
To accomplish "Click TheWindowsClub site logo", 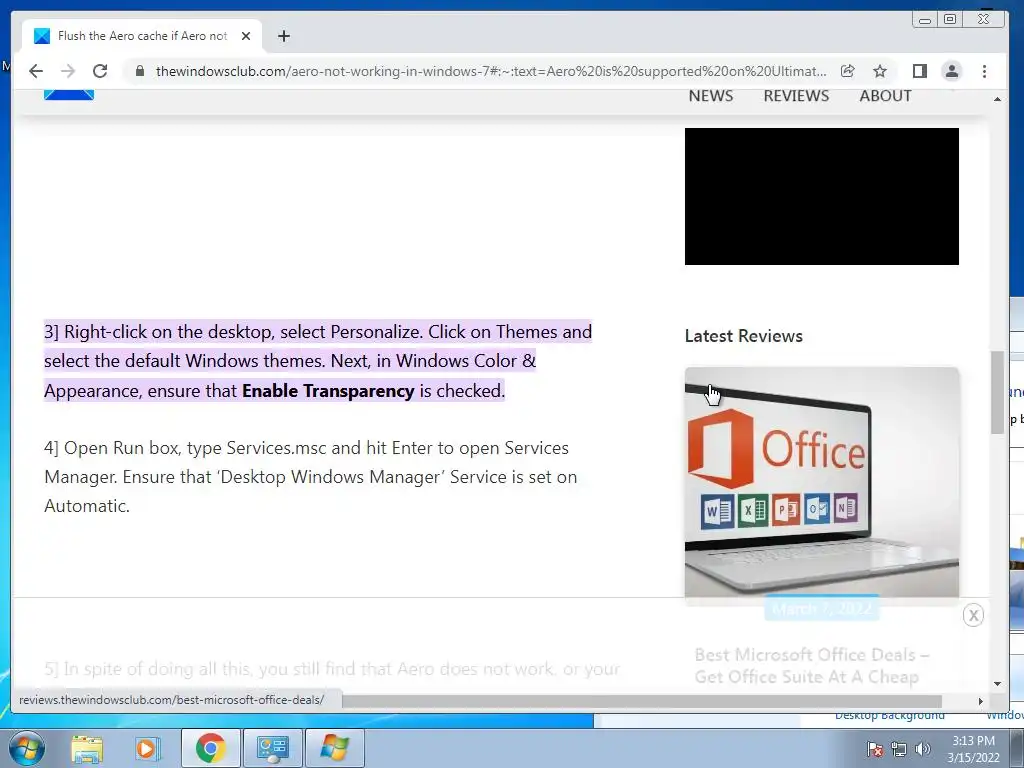I will [69, 95].
